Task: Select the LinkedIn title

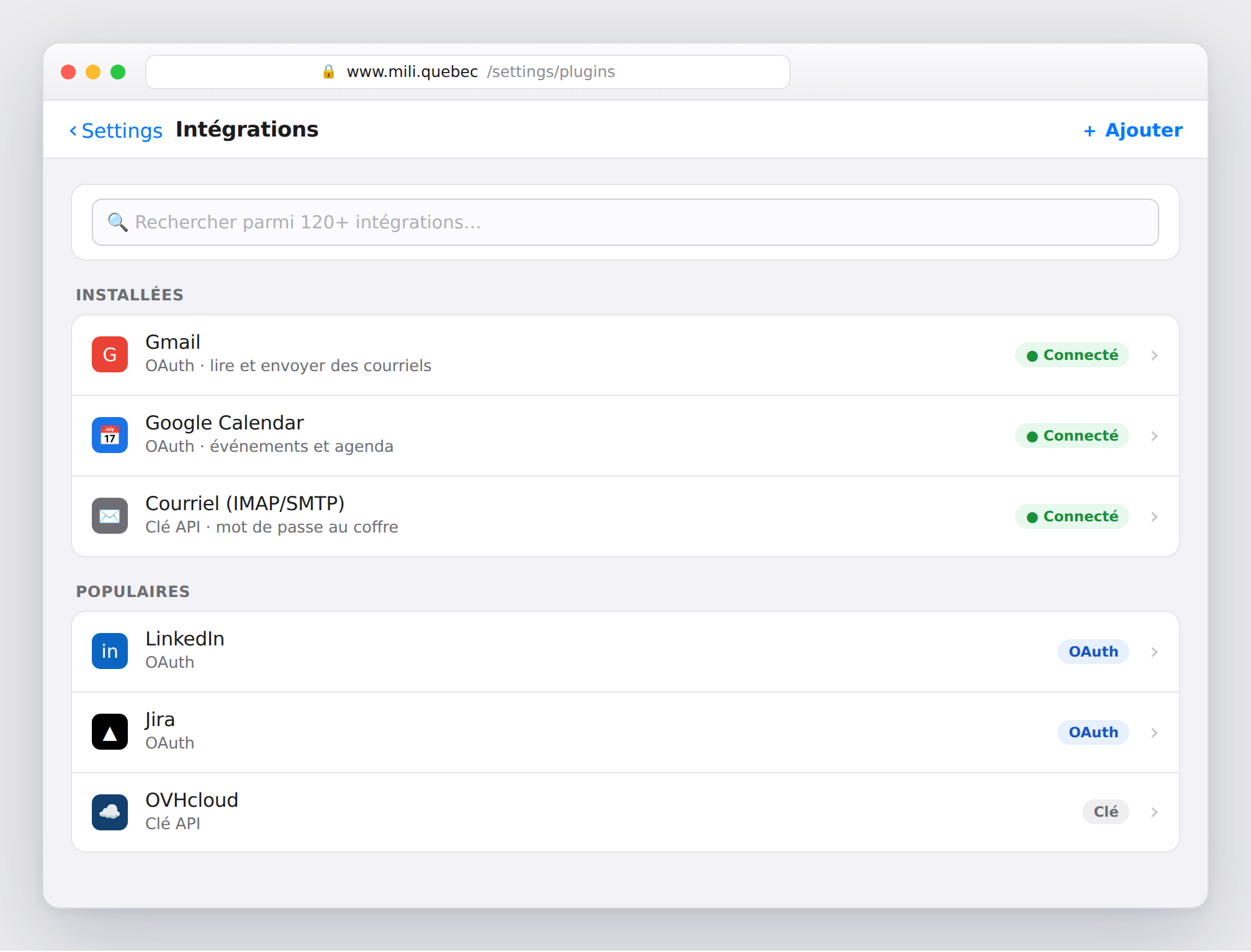Action: point(185,639)
